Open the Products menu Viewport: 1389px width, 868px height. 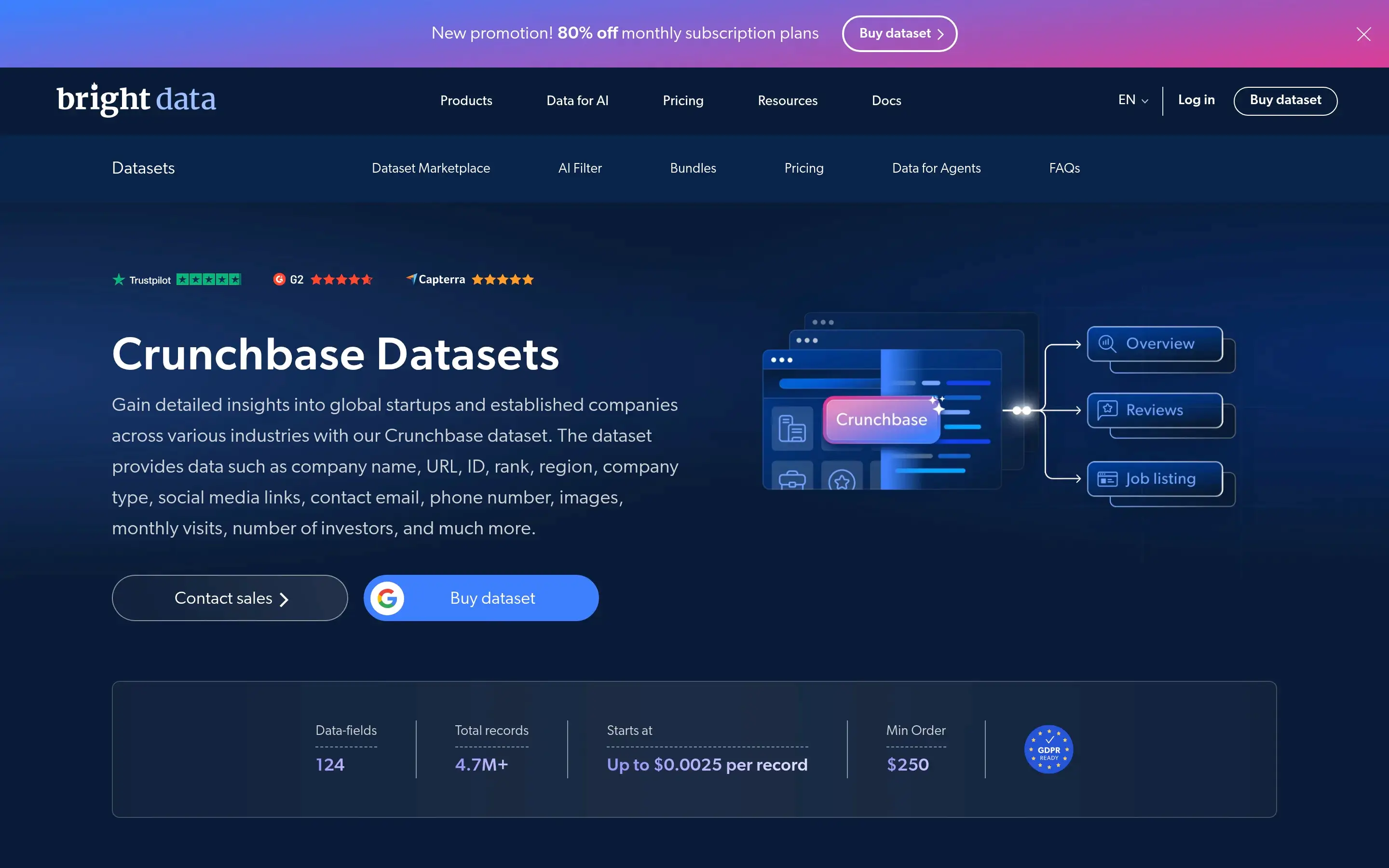[466, 100]
